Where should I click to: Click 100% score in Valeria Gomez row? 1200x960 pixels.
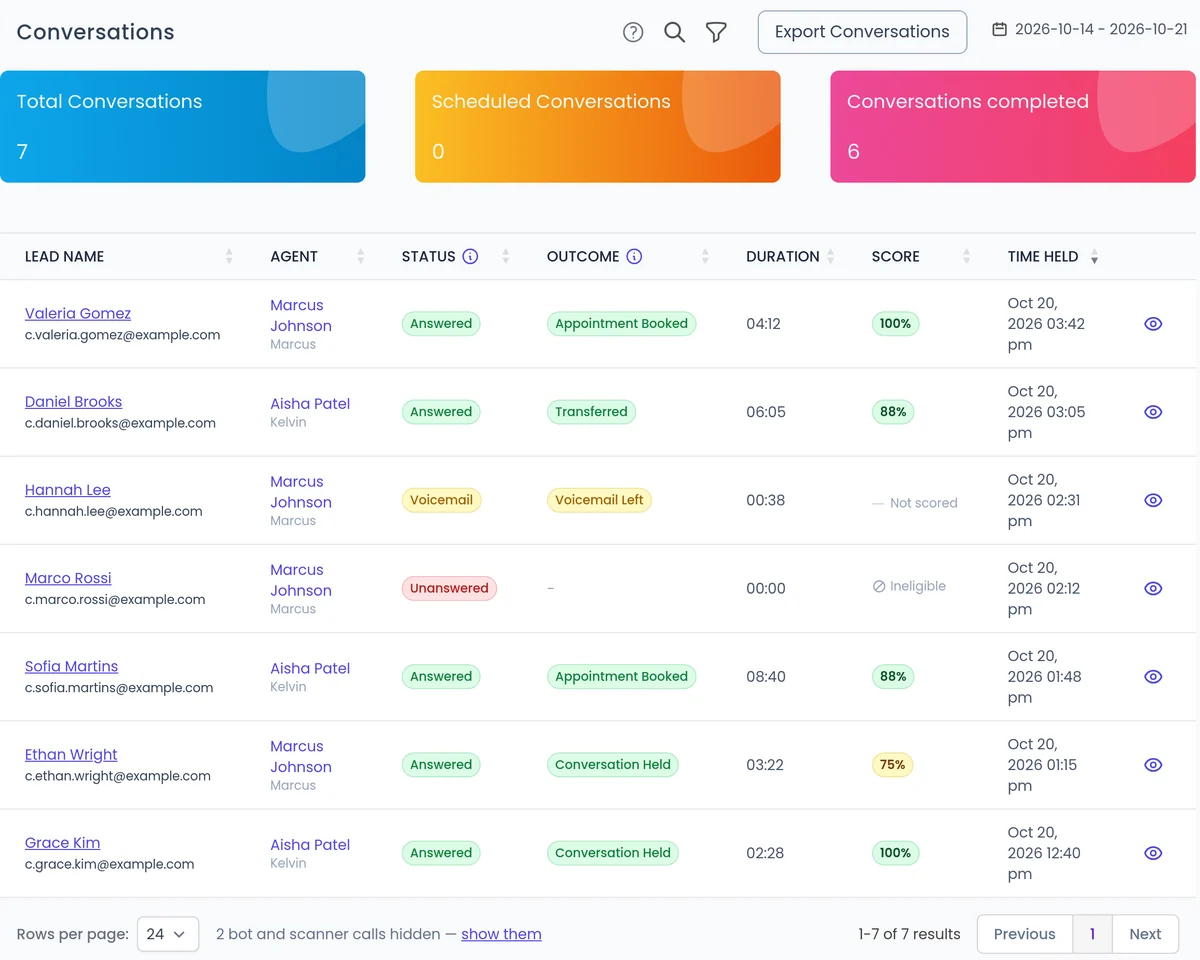click(895, 324)
